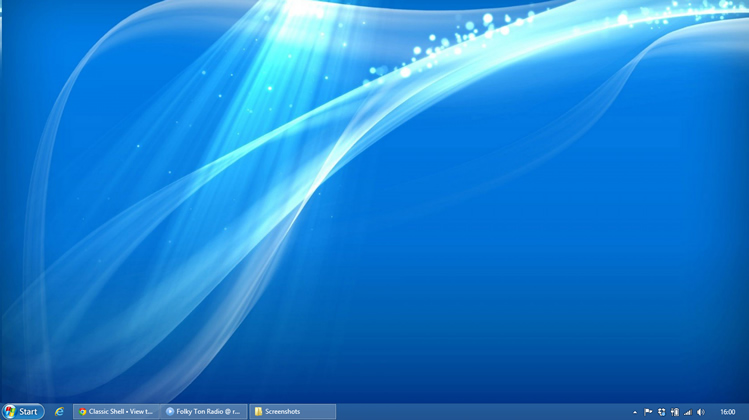The width and height of the screenshot is (749, 420).
Task: Show hidden system tray icons
Action: (x=635, y=412)
